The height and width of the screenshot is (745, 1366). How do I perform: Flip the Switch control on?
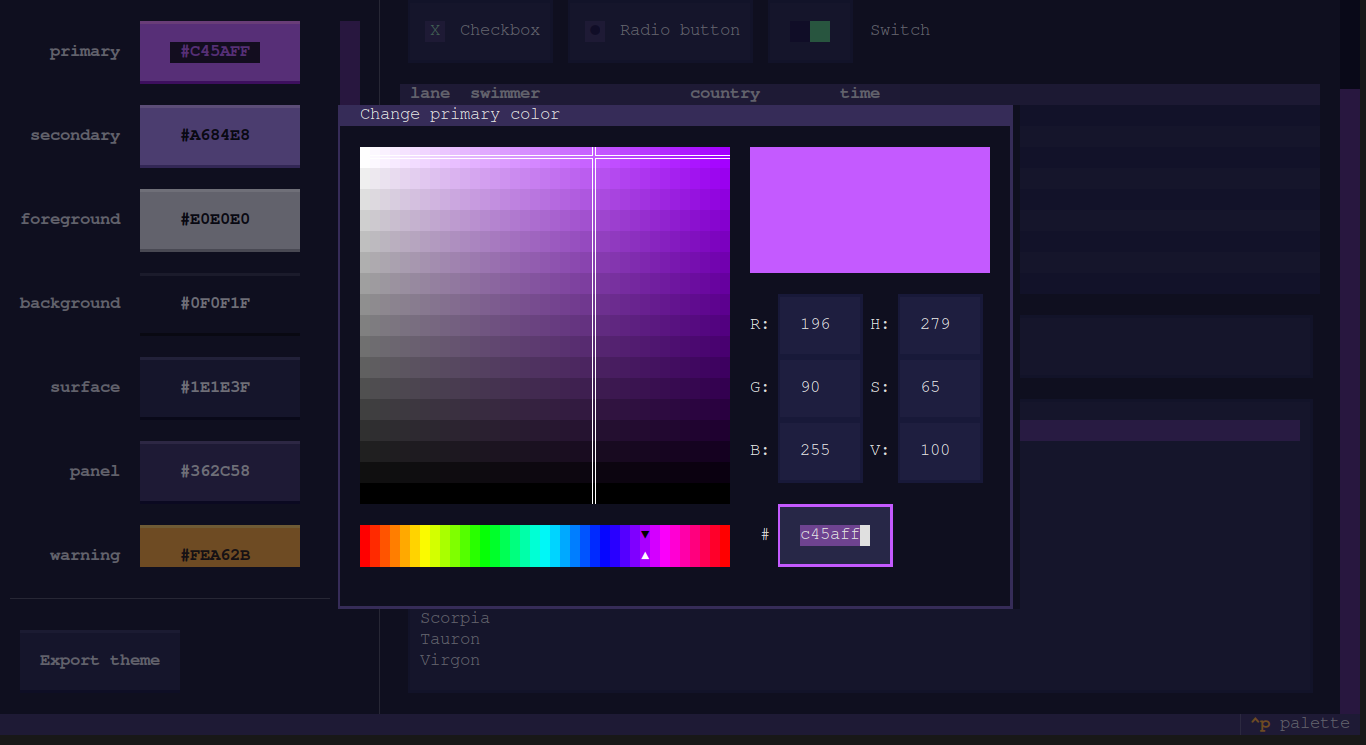(810, 30)
